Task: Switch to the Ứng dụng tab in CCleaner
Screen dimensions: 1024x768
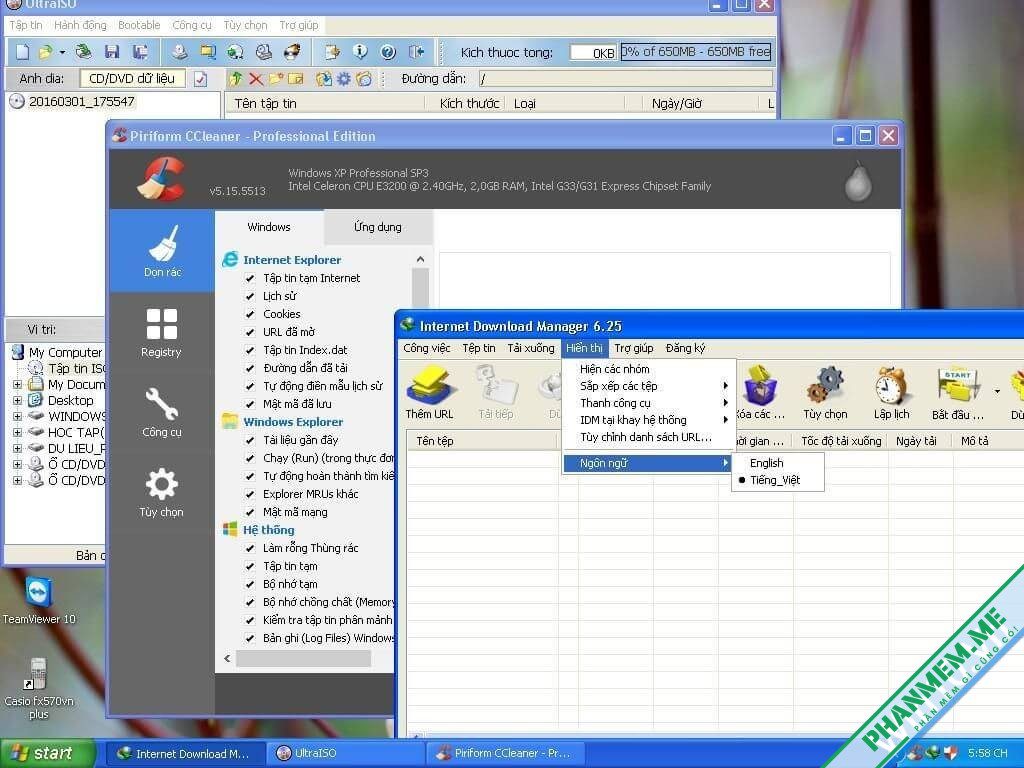Action: pos(377,227)
